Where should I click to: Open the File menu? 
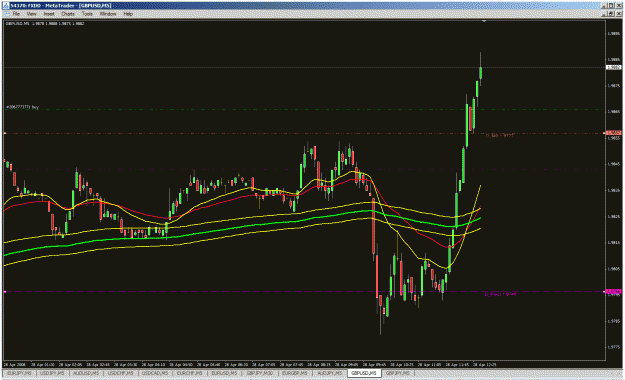click(16, 14)
